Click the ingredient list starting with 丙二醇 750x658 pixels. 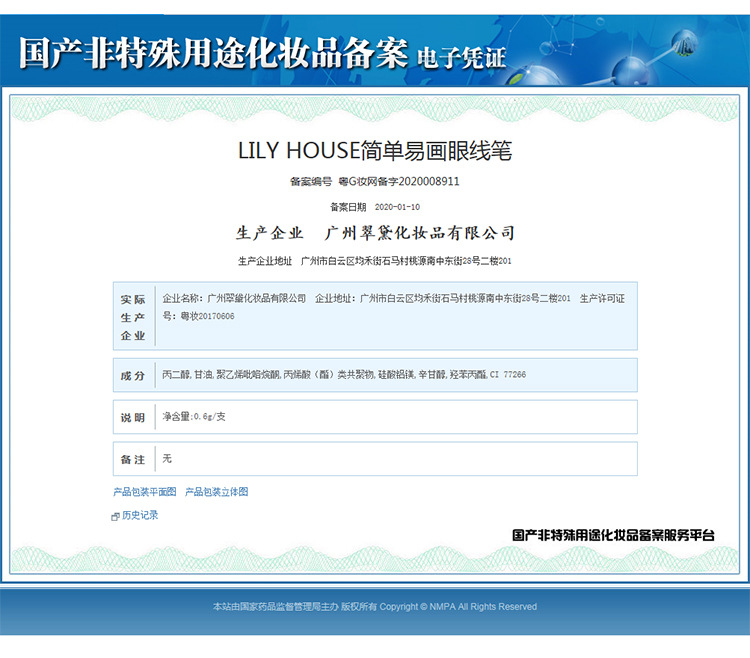point(344,374)
